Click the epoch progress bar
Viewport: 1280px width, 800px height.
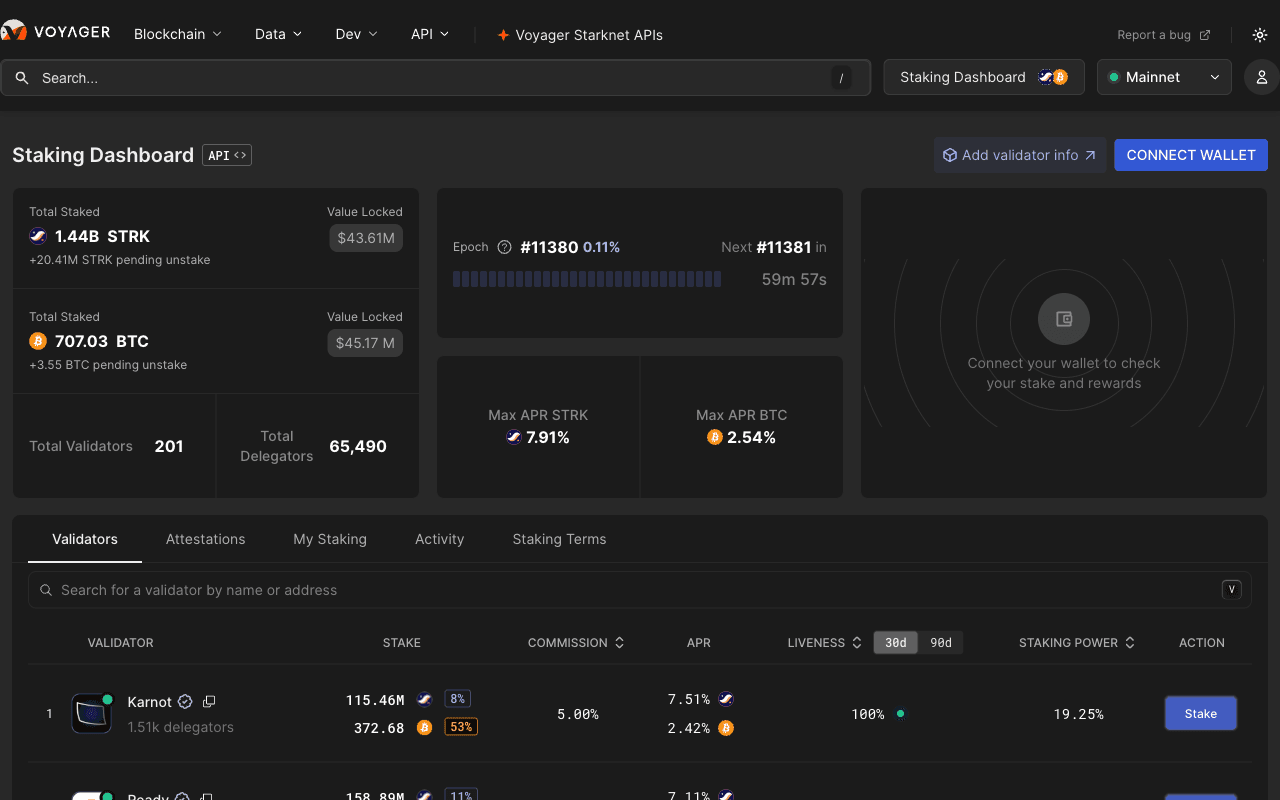click(x=587, y=279)
